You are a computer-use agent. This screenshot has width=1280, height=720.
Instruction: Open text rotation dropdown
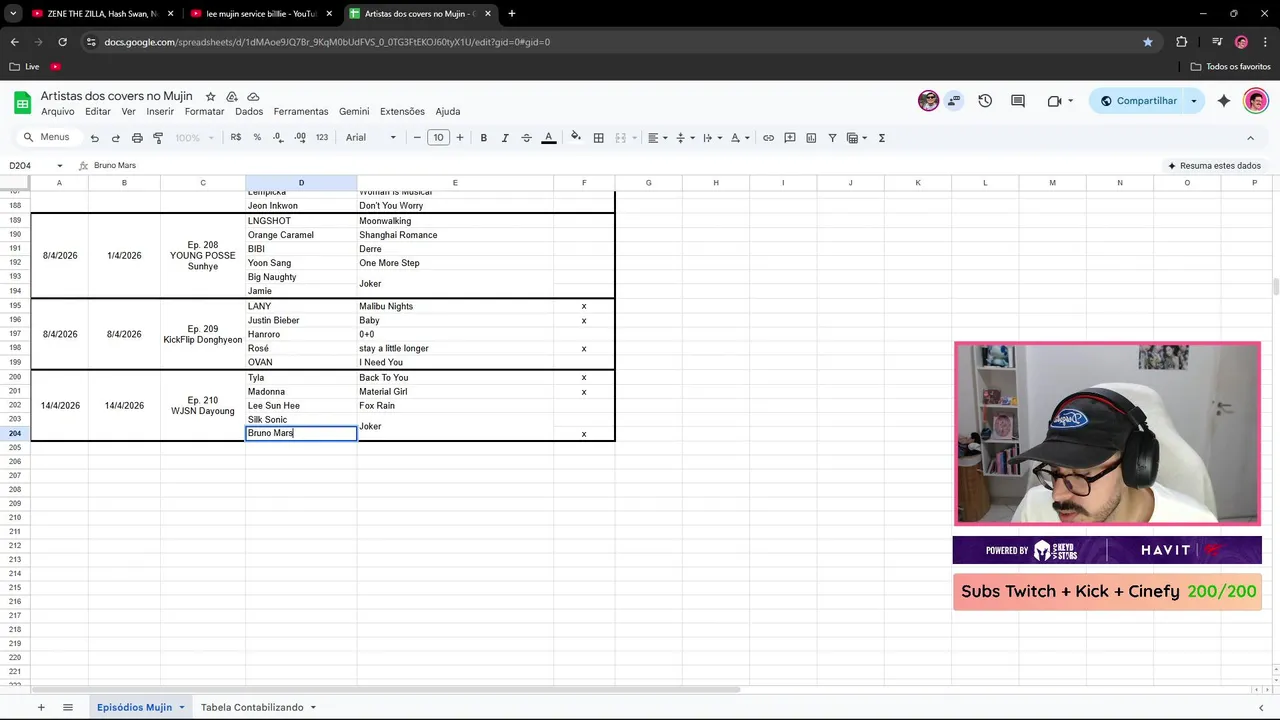click(738, 138)
